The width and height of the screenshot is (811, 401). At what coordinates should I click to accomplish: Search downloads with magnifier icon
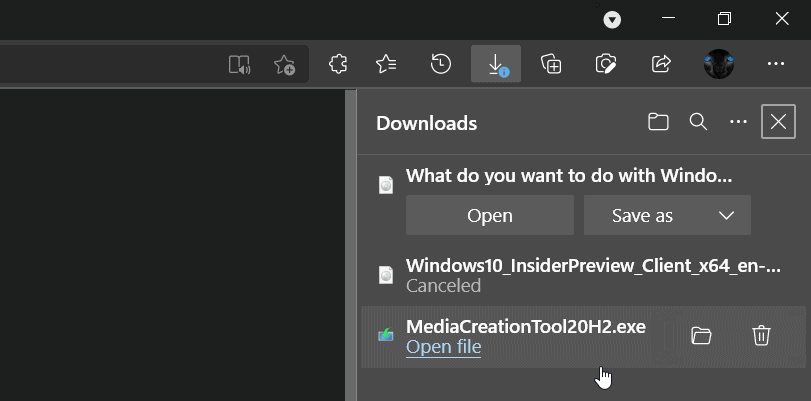pos(698,122)
